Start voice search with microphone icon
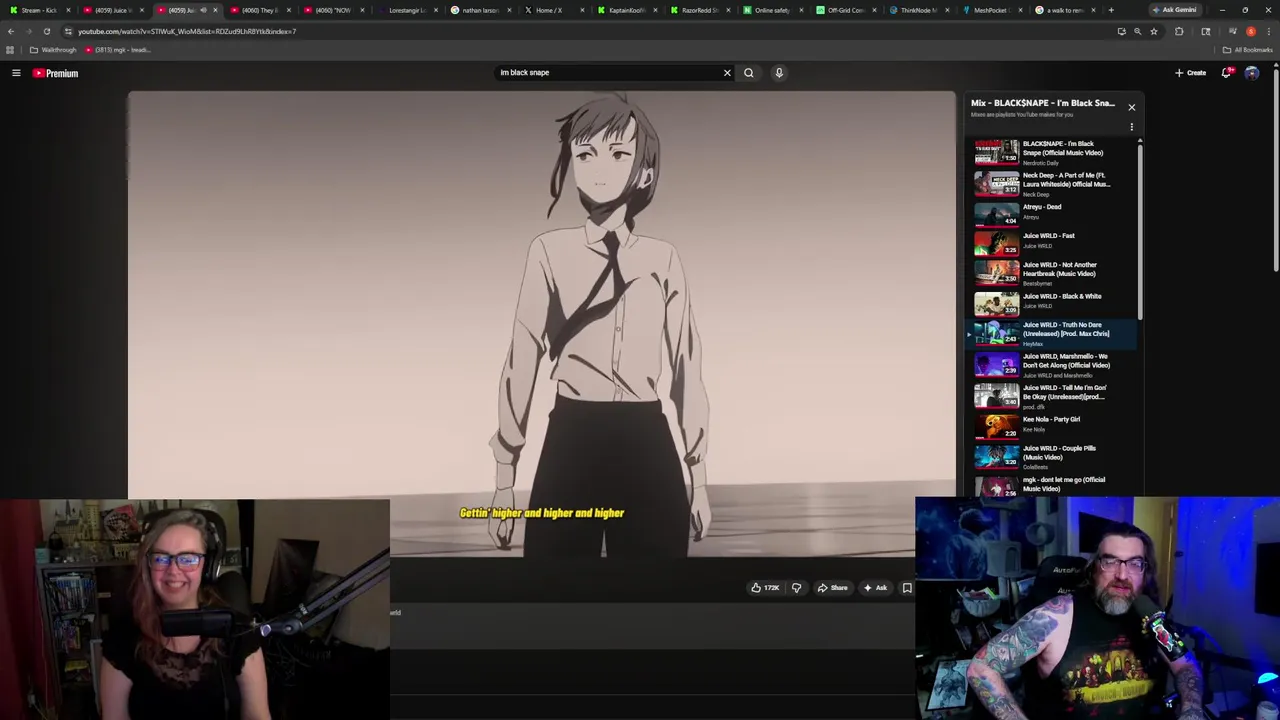 (x=779, y=73)
